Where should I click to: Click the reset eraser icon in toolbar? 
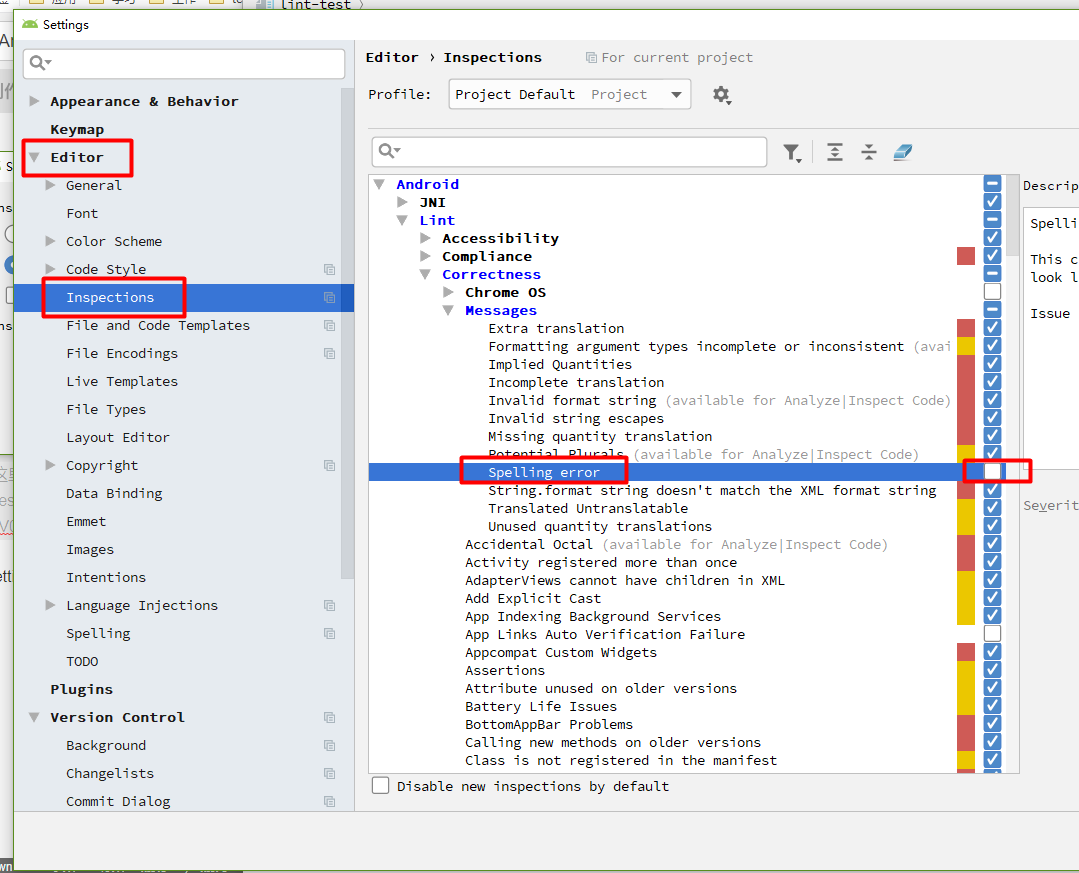(x=903, y=152)
